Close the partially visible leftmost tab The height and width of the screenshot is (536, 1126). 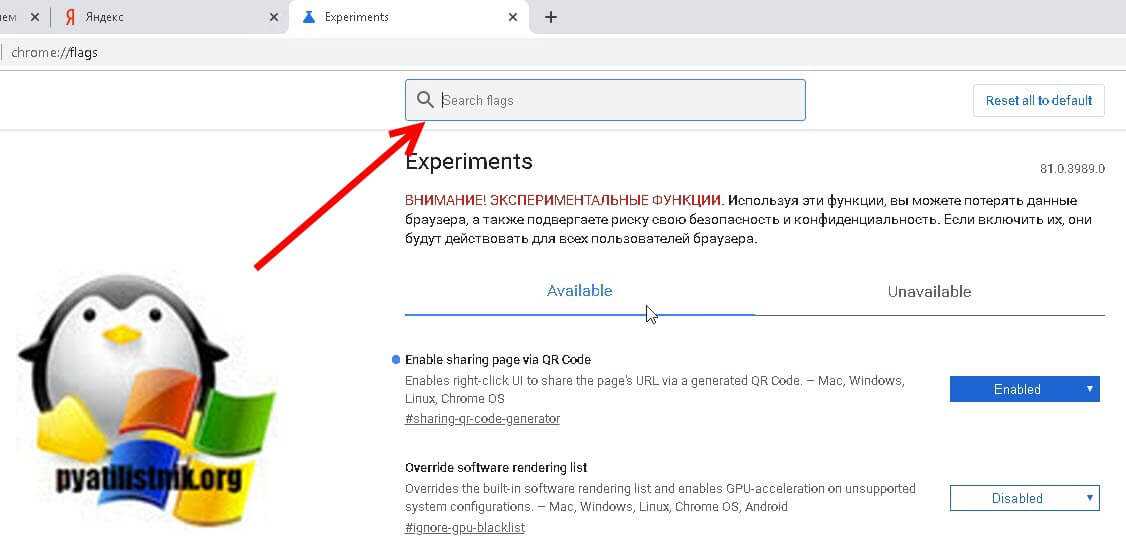(37, 17)
